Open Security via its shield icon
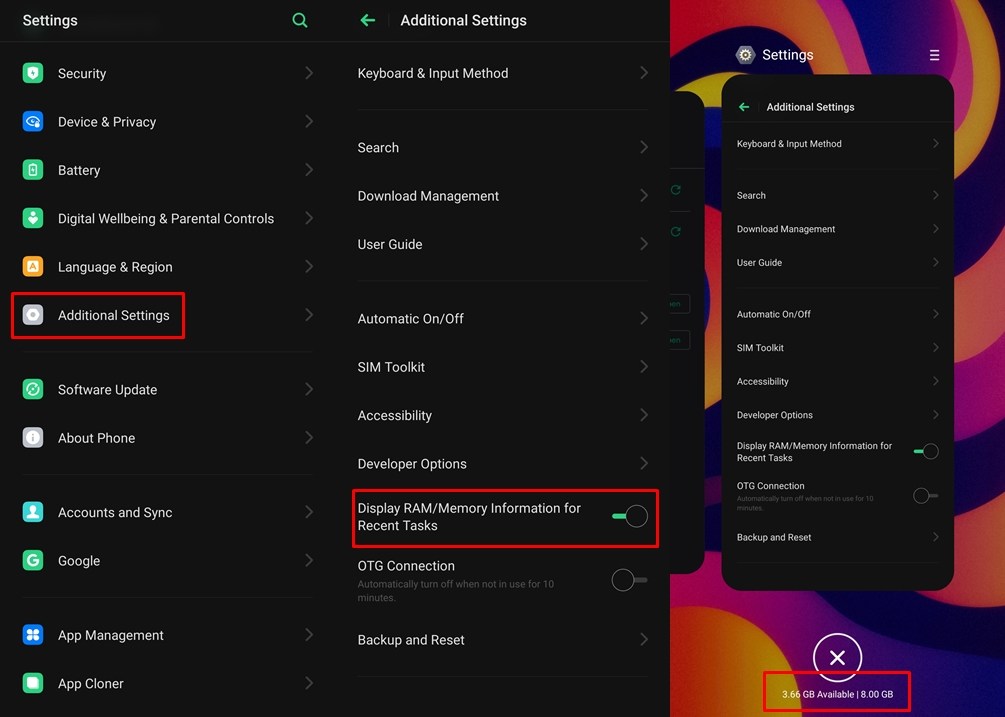Image resolution: width=1005 pixels, height=717 pixels. [33, 73]
